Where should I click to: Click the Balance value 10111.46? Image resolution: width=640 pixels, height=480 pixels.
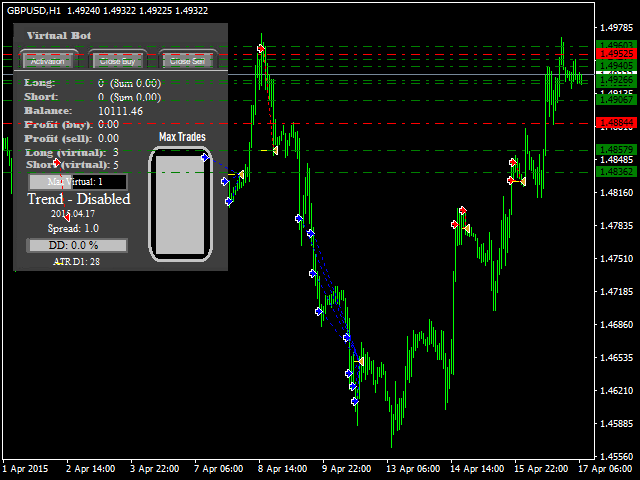click(120, 111)
